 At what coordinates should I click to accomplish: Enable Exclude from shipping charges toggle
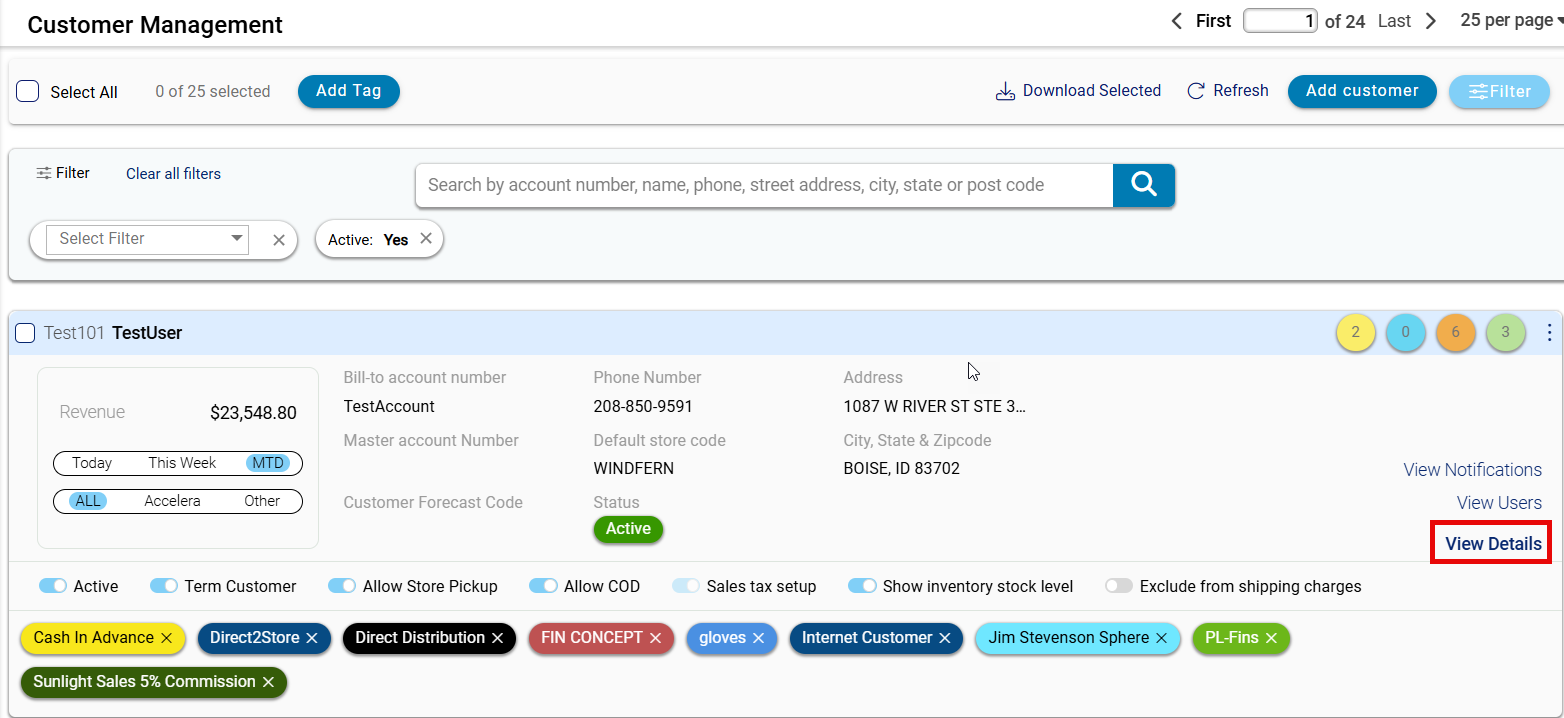point(1118,586)
